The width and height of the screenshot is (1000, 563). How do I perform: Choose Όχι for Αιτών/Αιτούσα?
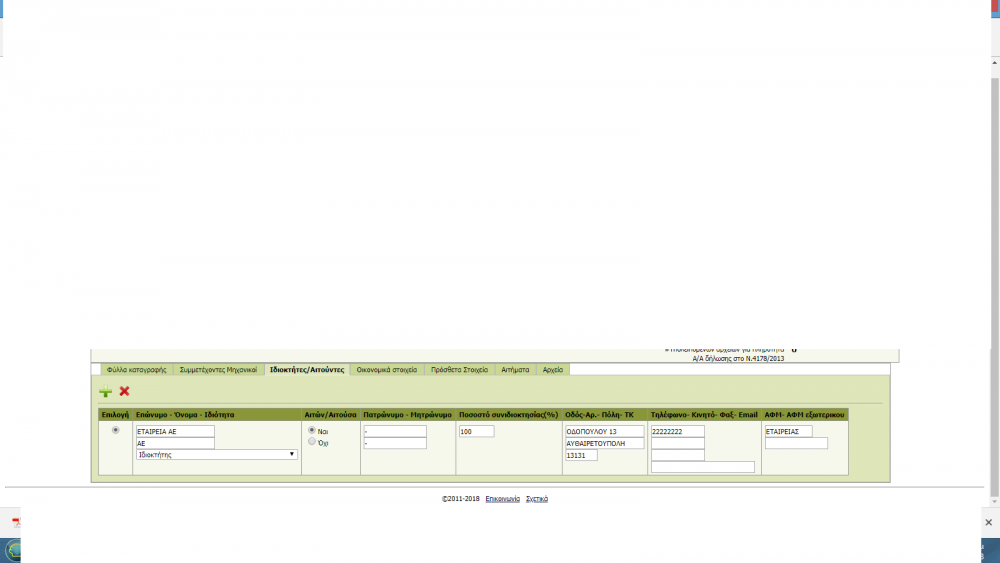[312, 441]
